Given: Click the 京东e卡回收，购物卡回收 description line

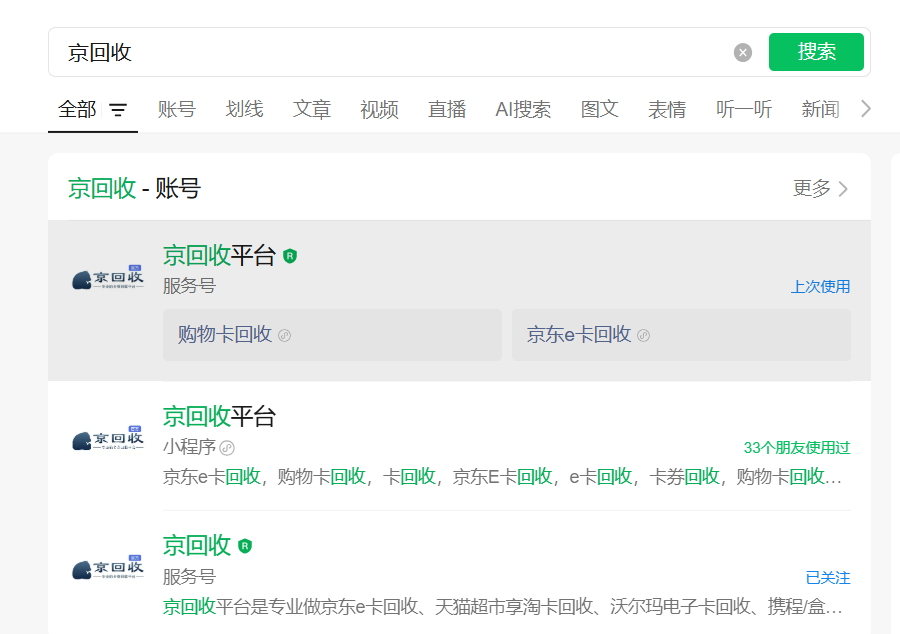Looking at the screenshot, I should [502, 476].
